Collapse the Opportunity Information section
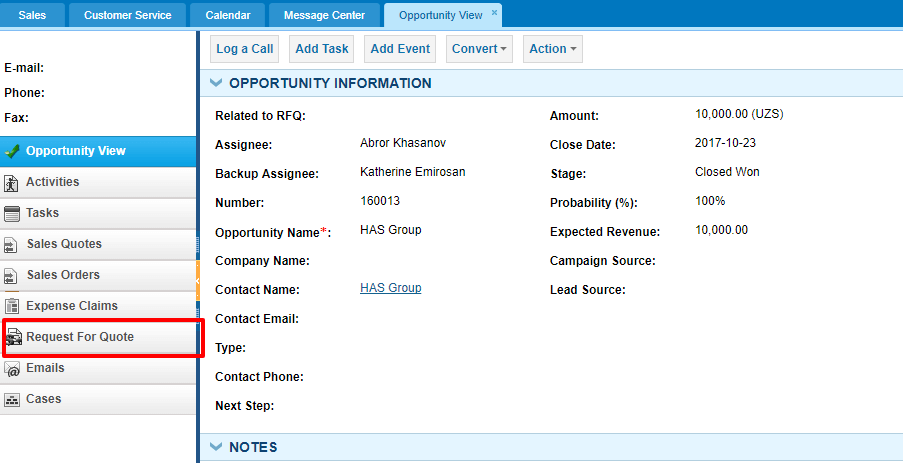The width and height of the screenshot is (903, 463). tap(216, 83)
